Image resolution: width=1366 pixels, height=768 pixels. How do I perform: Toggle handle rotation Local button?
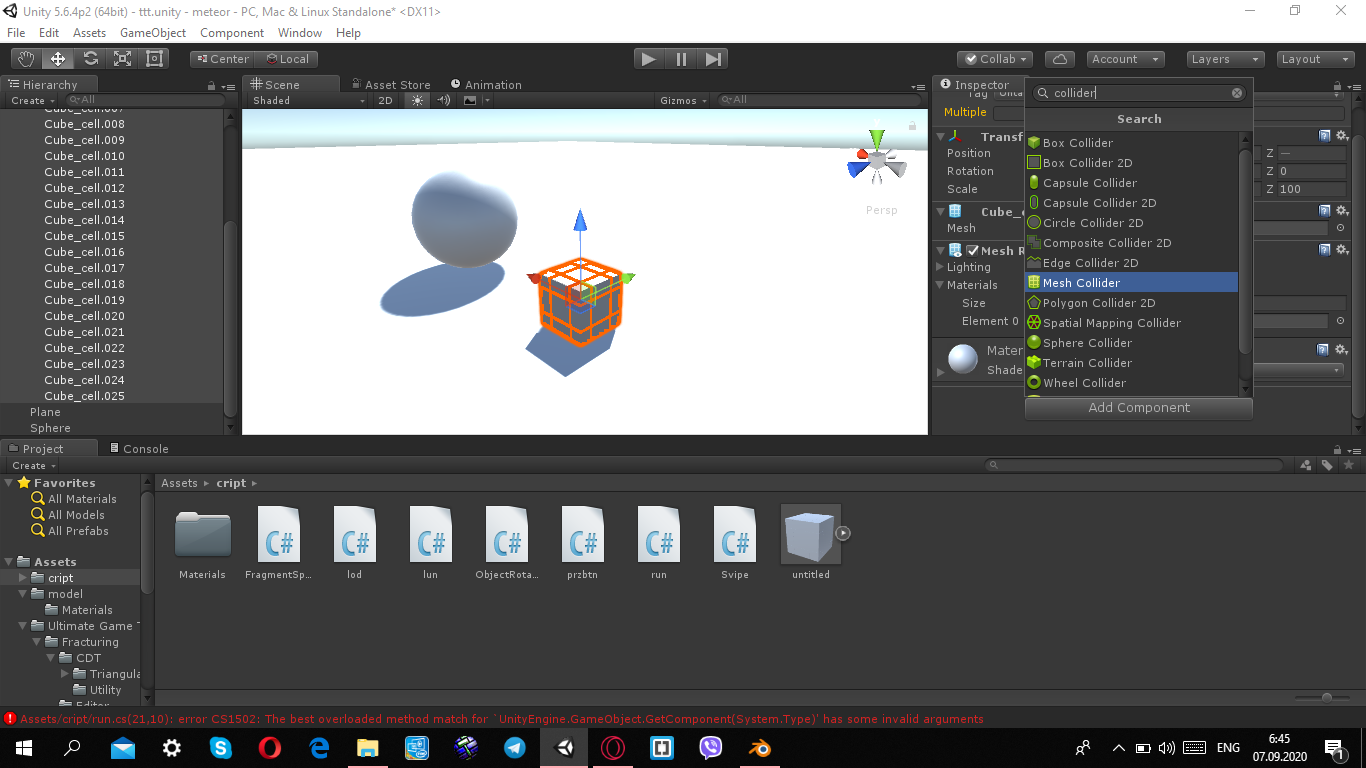[286, 59]
